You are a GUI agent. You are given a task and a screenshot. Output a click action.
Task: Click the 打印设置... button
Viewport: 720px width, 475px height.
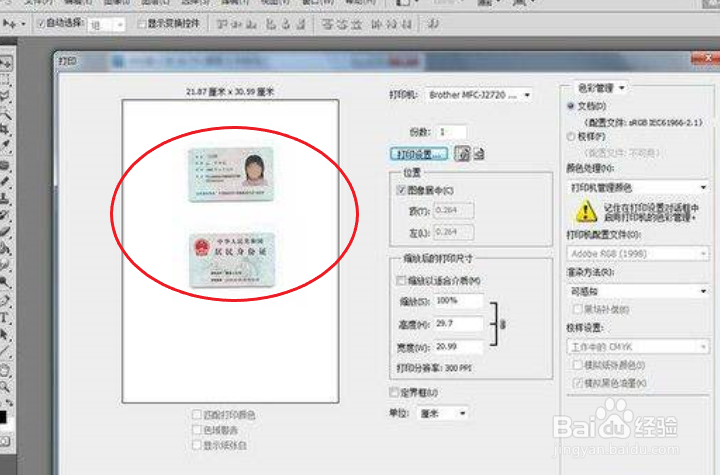419,154
